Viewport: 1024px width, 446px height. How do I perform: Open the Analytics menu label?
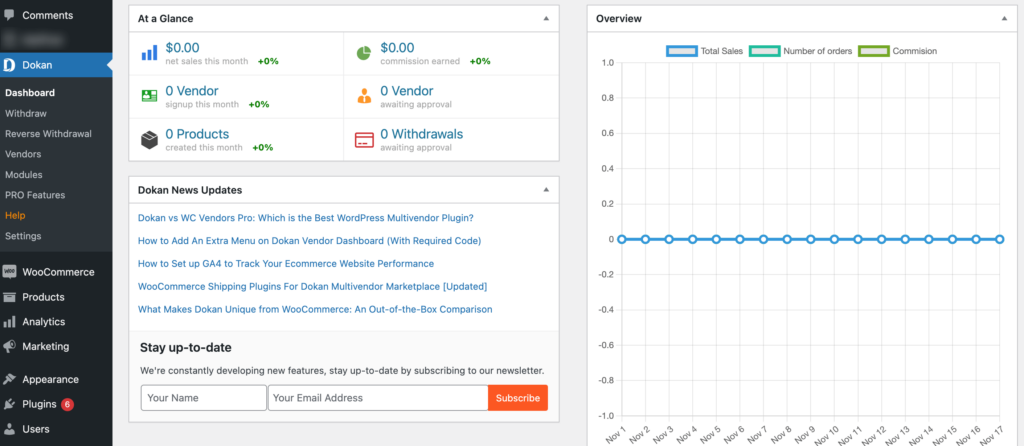tap(44, 322)
